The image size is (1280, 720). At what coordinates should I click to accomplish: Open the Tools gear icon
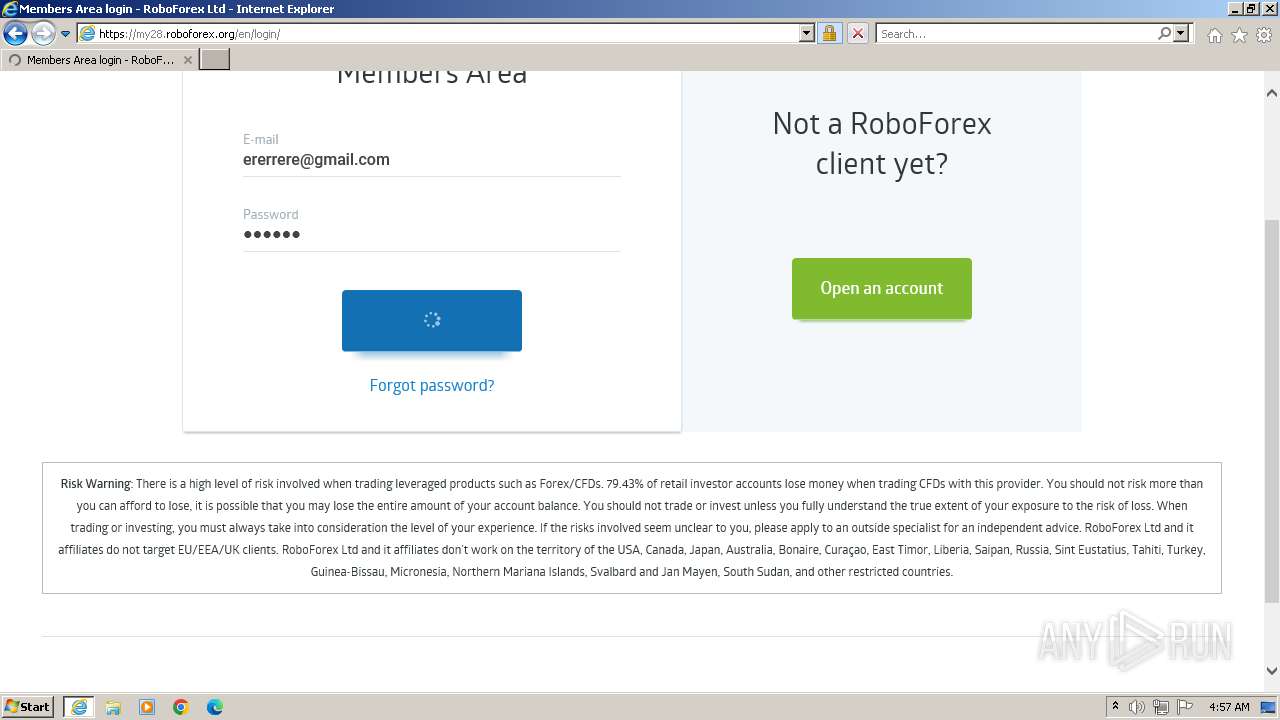(x=1264, y=35)
